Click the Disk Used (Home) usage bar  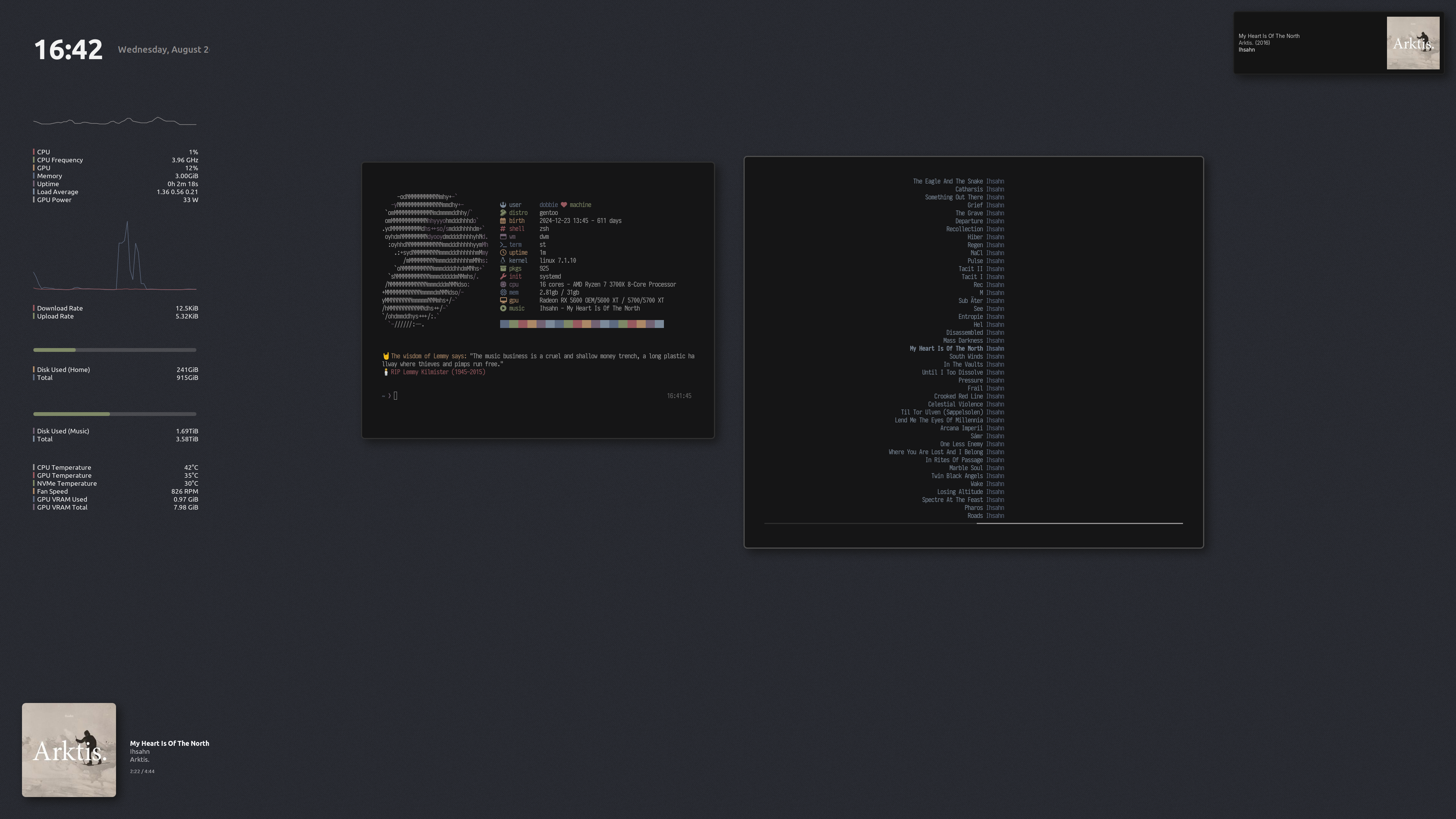point(115,350)
